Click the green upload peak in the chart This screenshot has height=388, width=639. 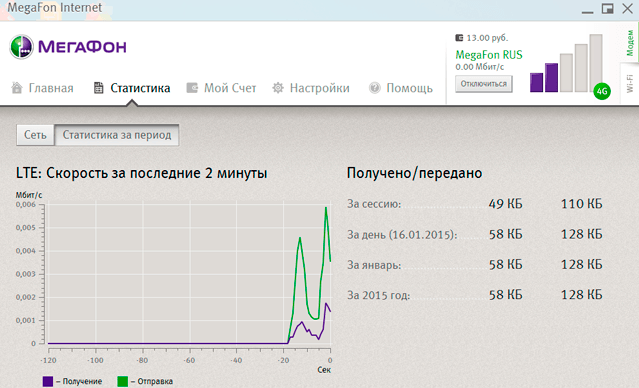click(326, 208)
